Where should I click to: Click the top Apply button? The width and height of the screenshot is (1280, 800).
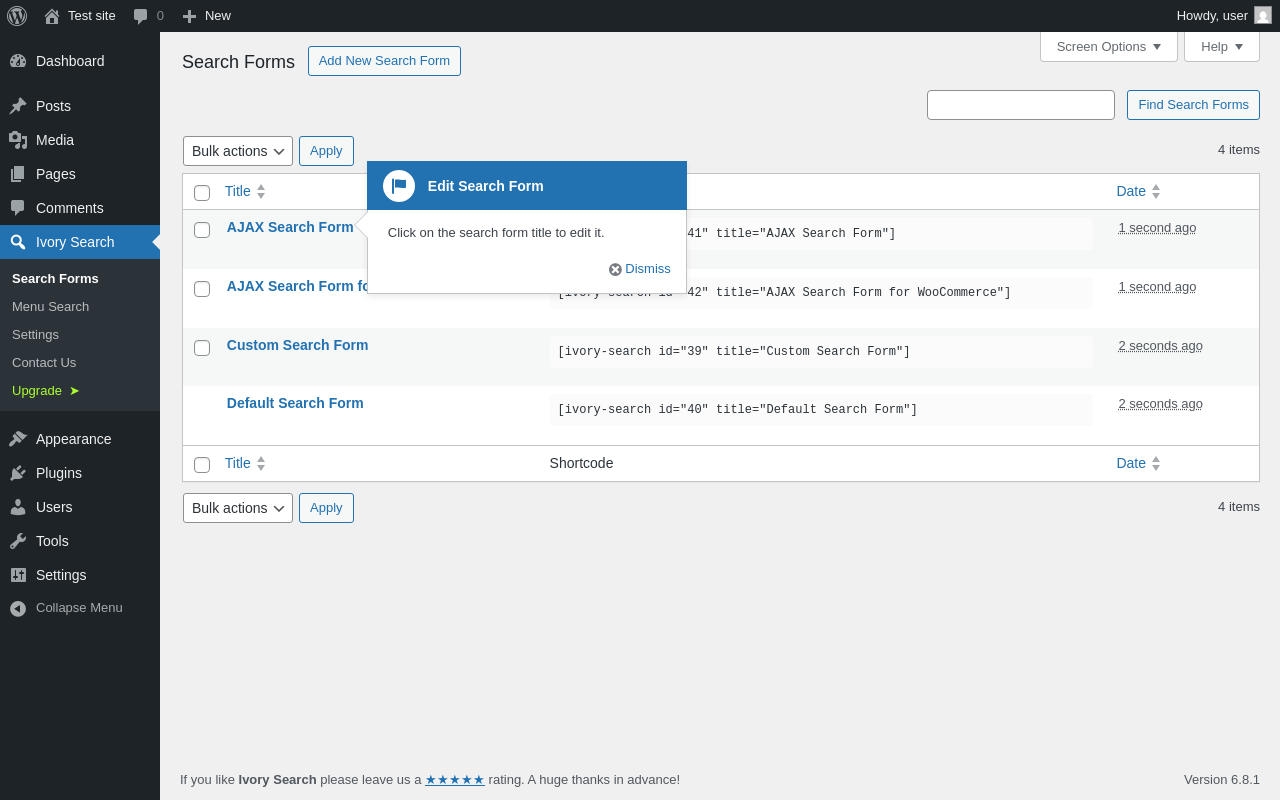pos(326,151)
